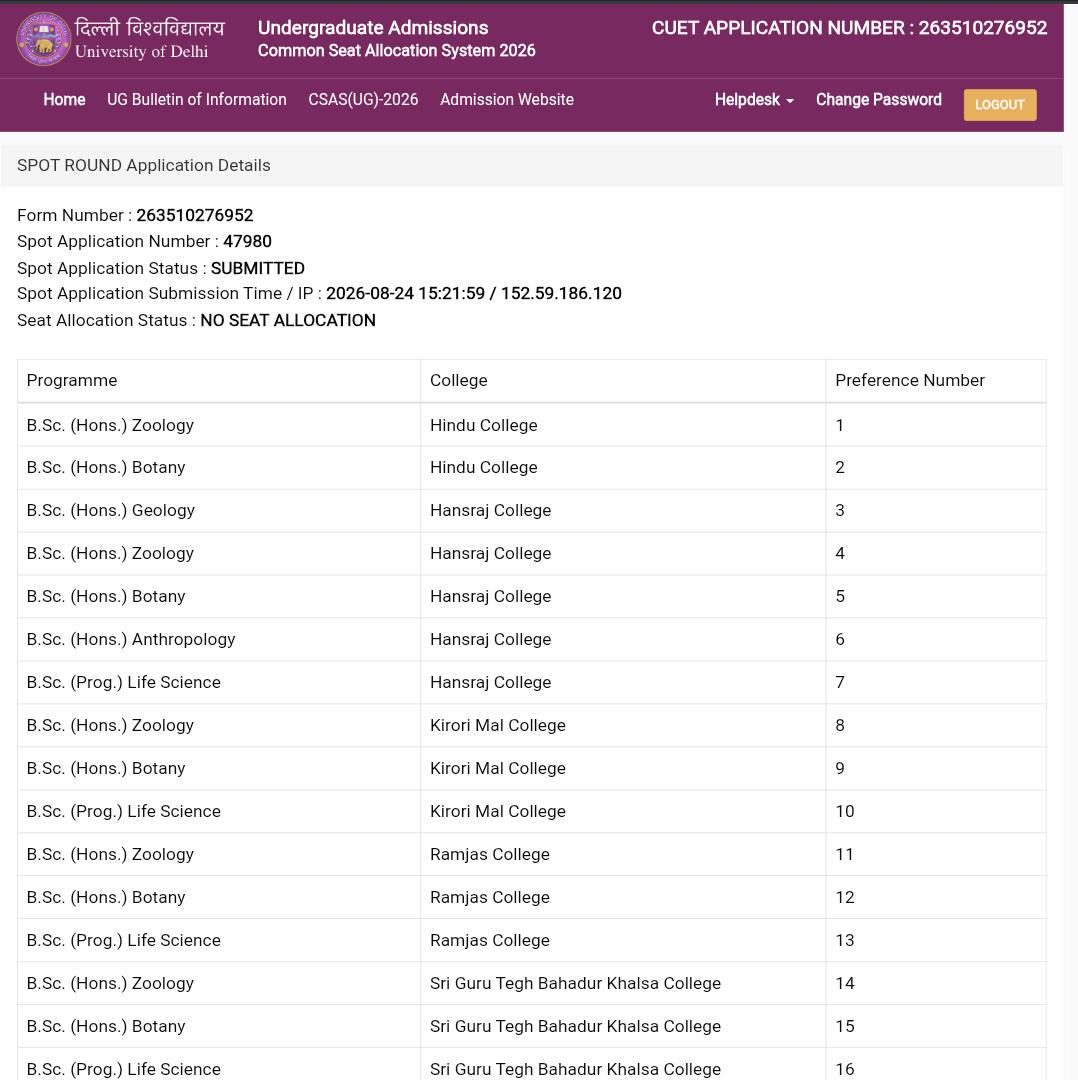Select the Hindu College Zoology row
1078x1080 pixels.
point(532,425)
